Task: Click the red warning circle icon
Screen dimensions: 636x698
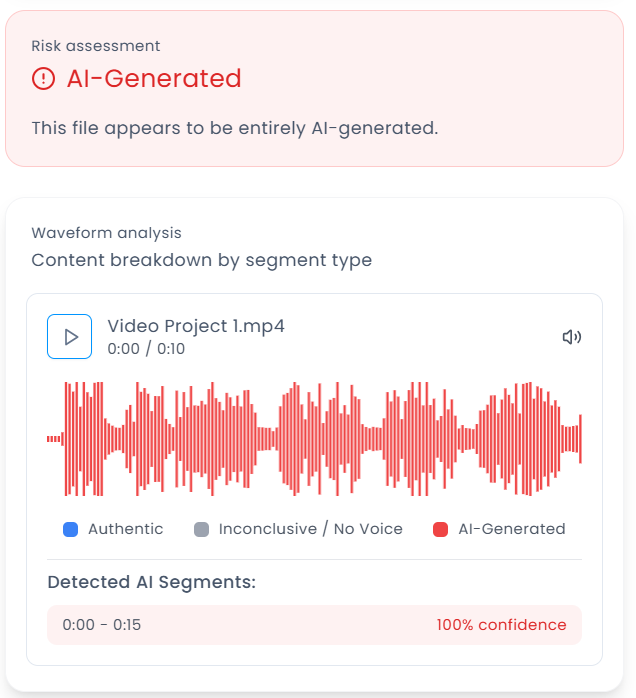Action: click(43, 78)
